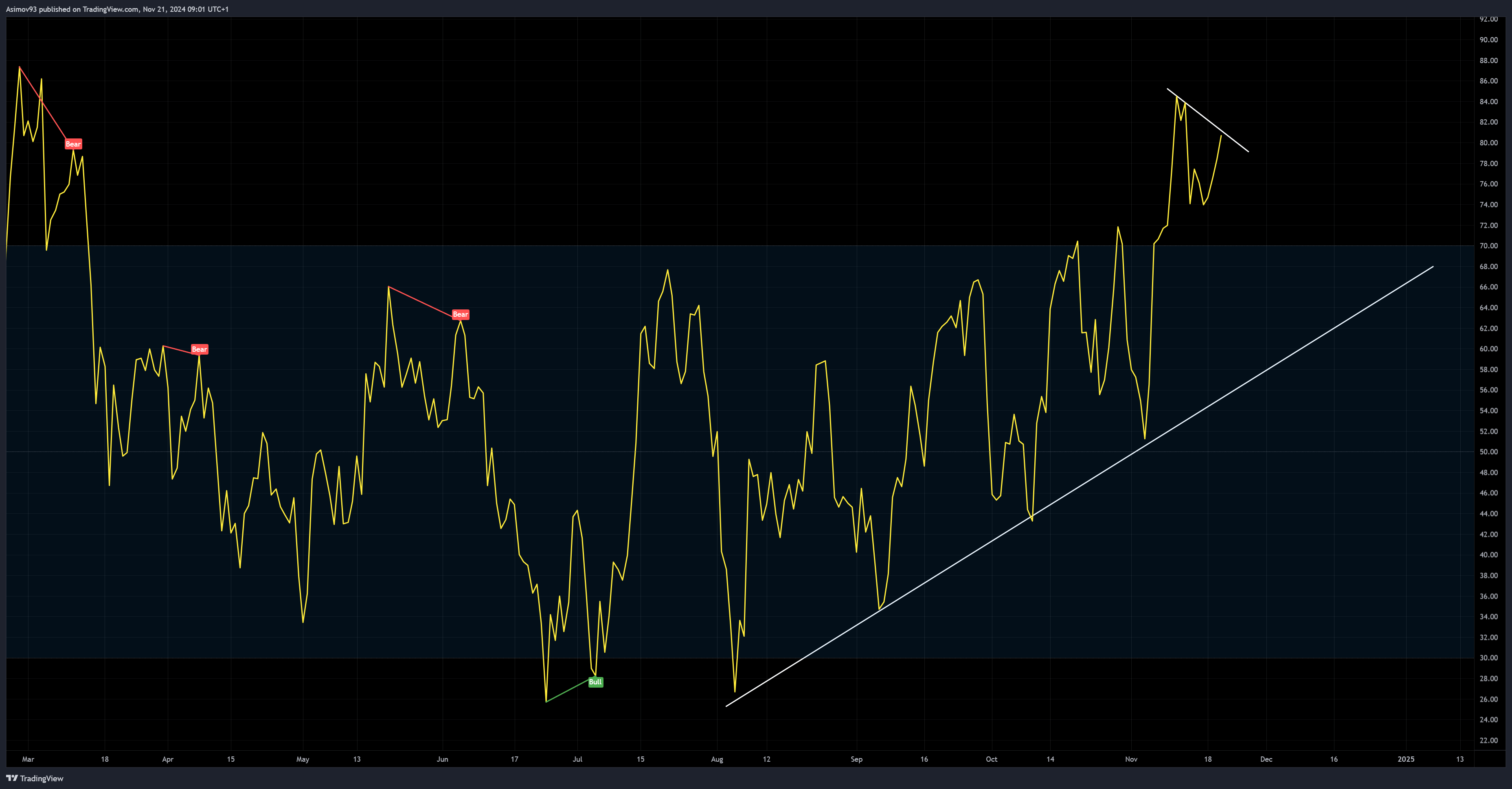Click the 26.00 price axis label
Image resolution: width=1512 pixels, height=789 pixels.
(x=1488, y=699)
